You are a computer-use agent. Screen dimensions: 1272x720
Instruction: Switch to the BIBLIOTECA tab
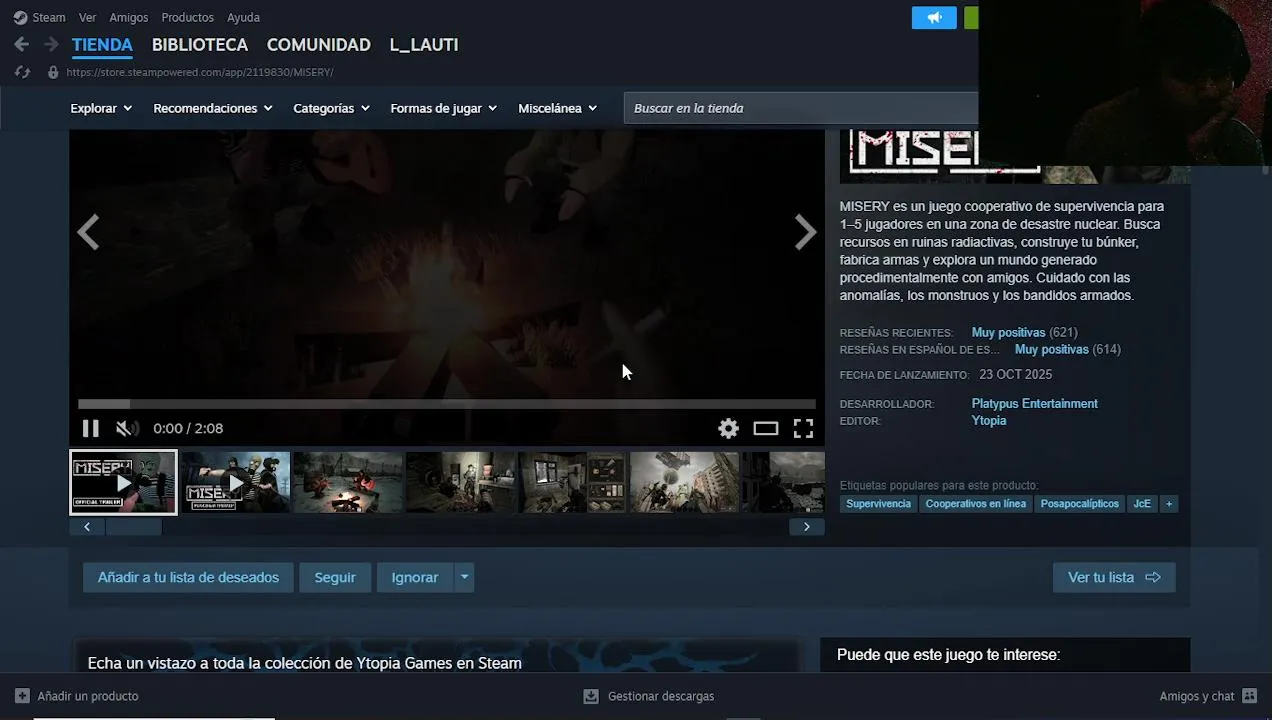200,44
